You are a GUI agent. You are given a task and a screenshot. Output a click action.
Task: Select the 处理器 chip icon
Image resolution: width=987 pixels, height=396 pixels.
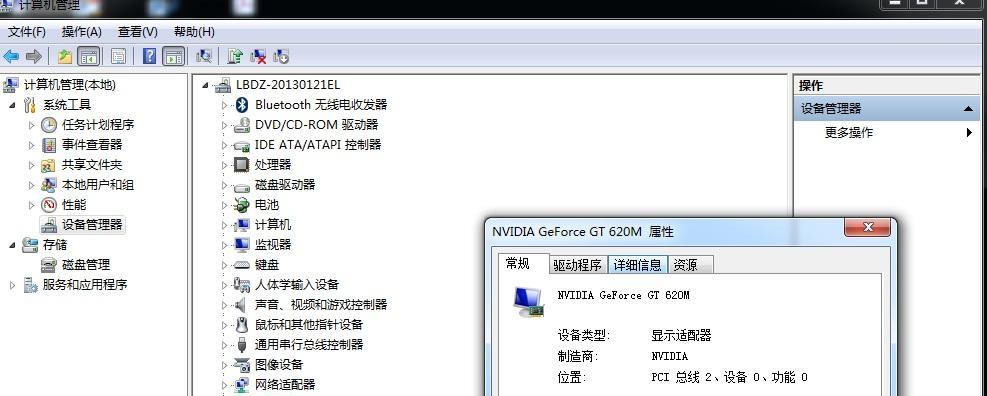click(242, 165)
